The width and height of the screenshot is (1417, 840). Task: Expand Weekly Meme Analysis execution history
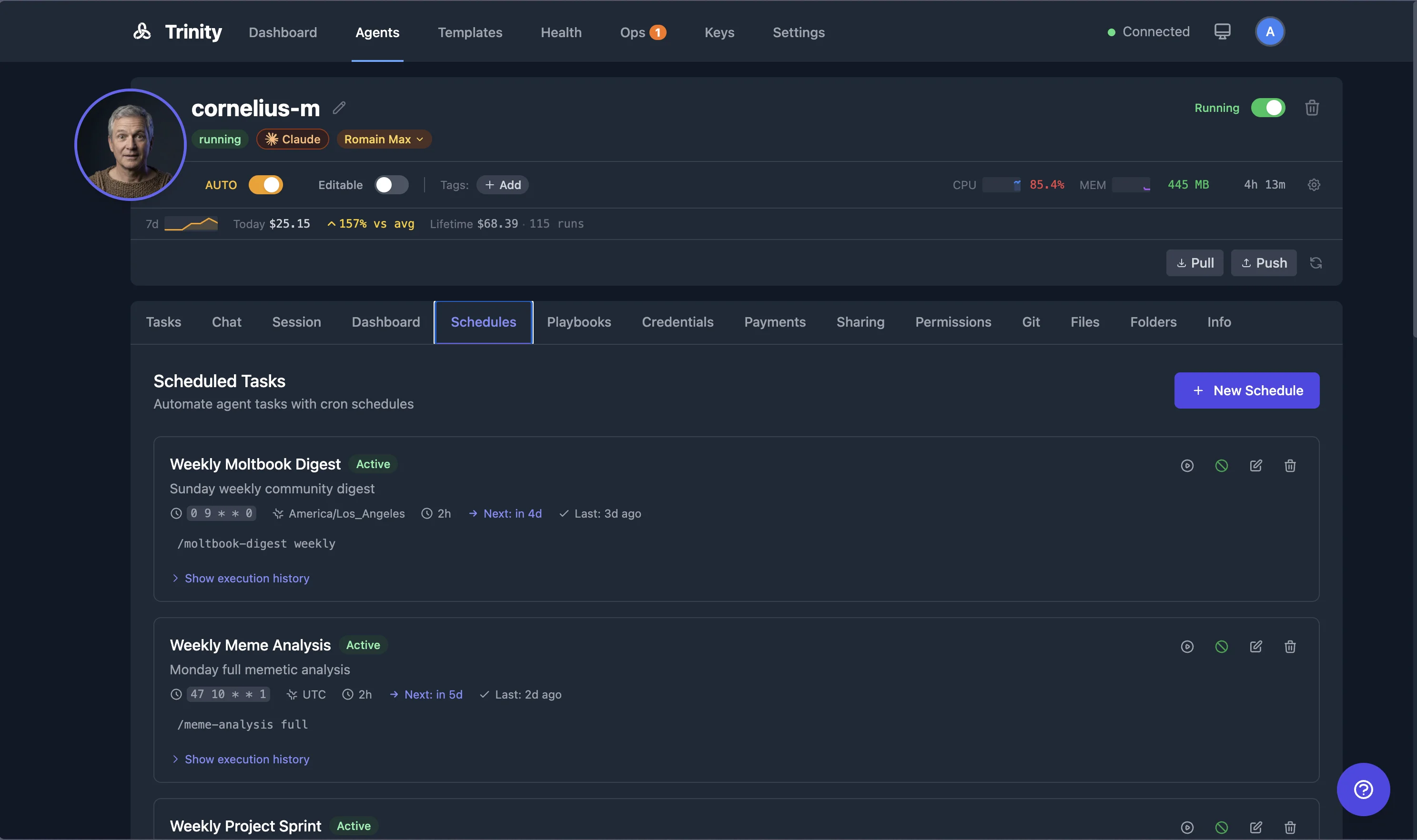coord(240,759)
